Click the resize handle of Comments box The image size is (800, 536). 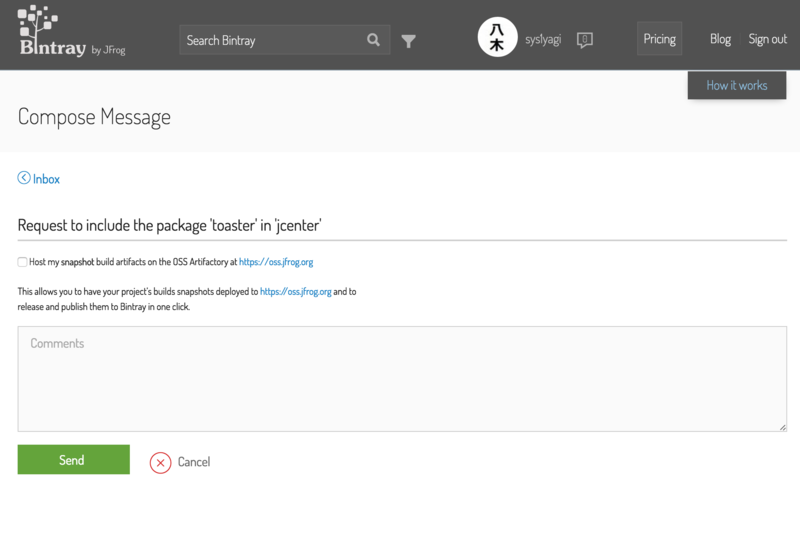(783, 427)
